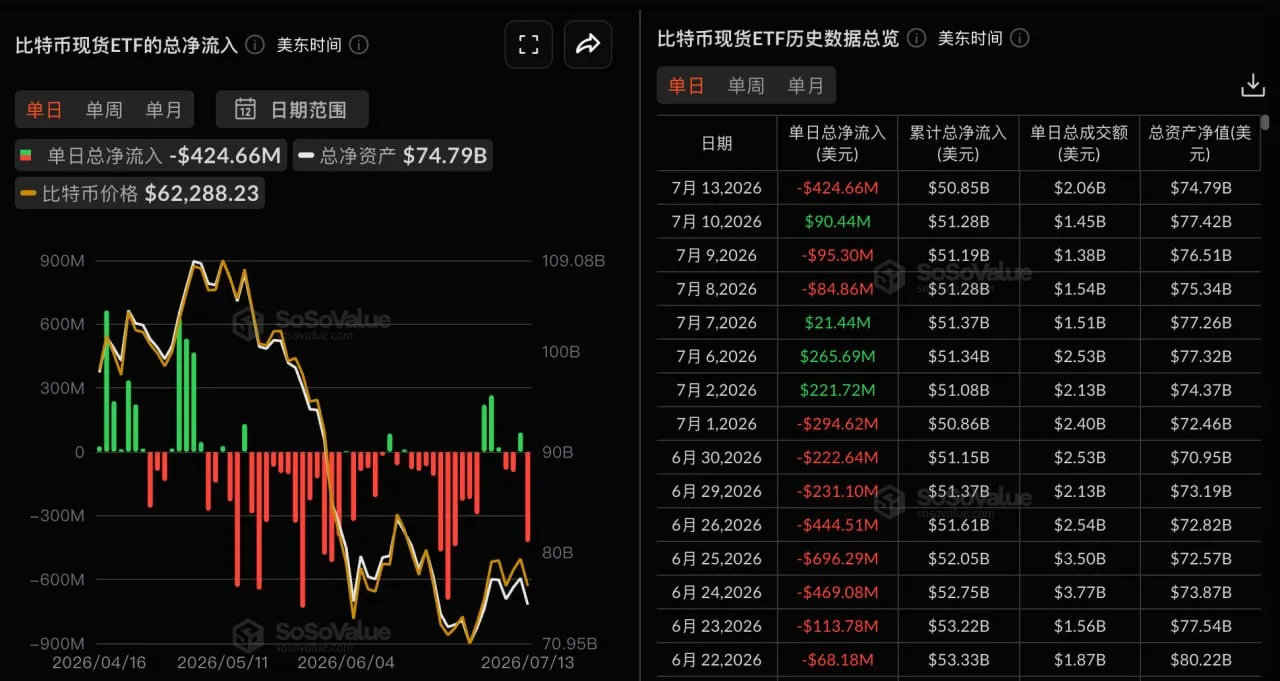Click the -$84.86M outflow cell
This screenshot has height=681, width=1280.
837,289
